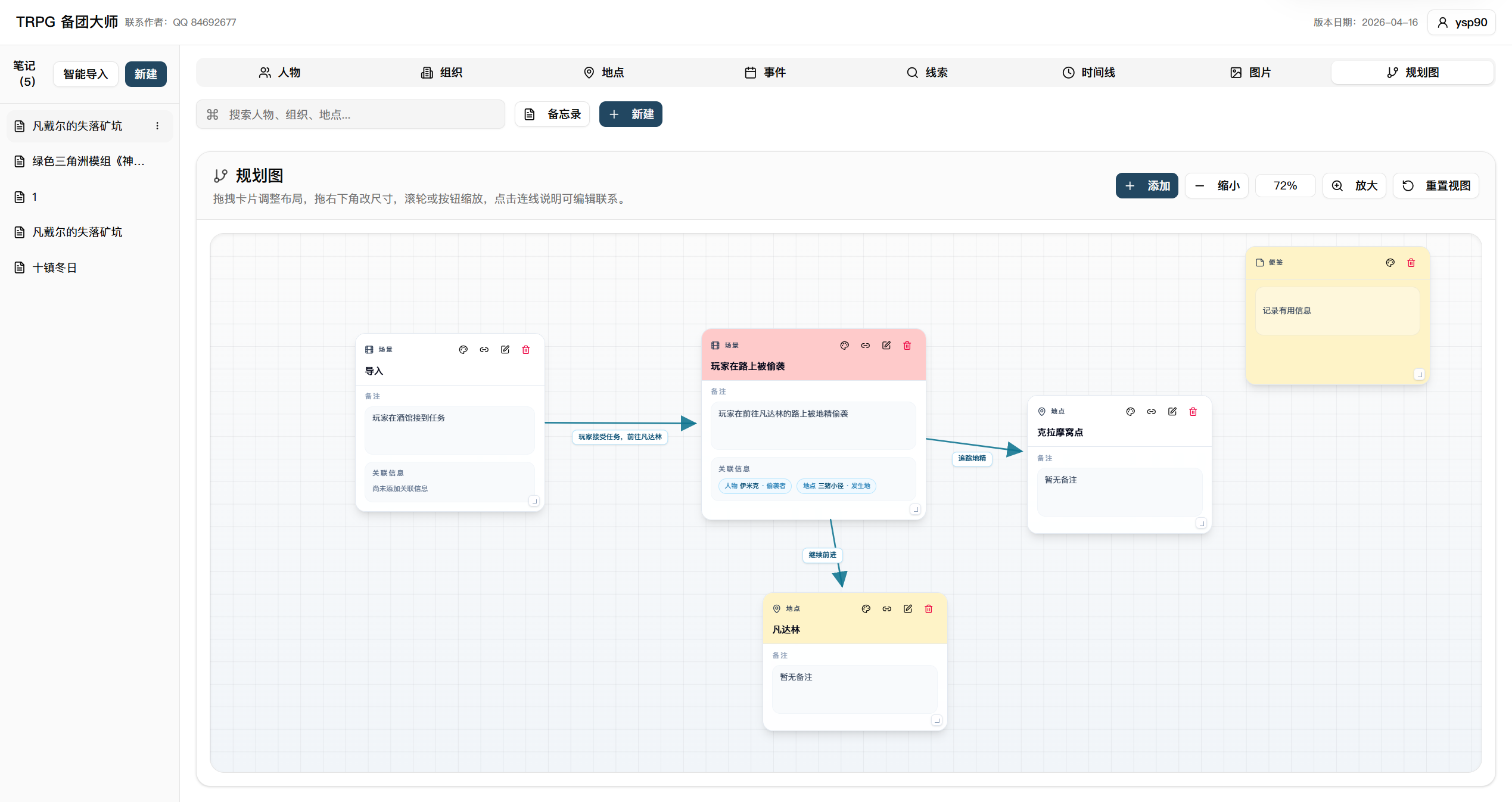Click the 72% zoom level indicator
Image resolution: width=1512 pixels, height=802 pixels.
(x=1286, y=186)
